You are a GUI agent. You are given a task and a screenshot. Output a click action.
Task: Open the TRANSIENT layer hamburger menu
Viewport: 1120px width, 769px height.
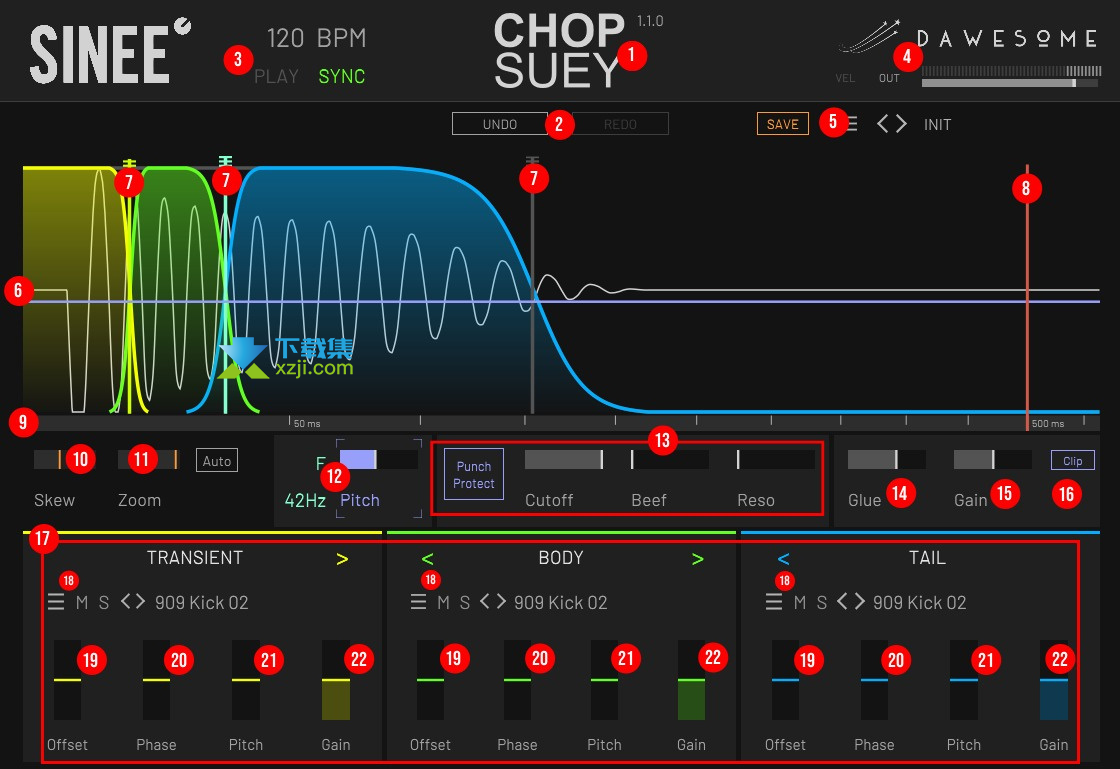[x=56, y=602]
